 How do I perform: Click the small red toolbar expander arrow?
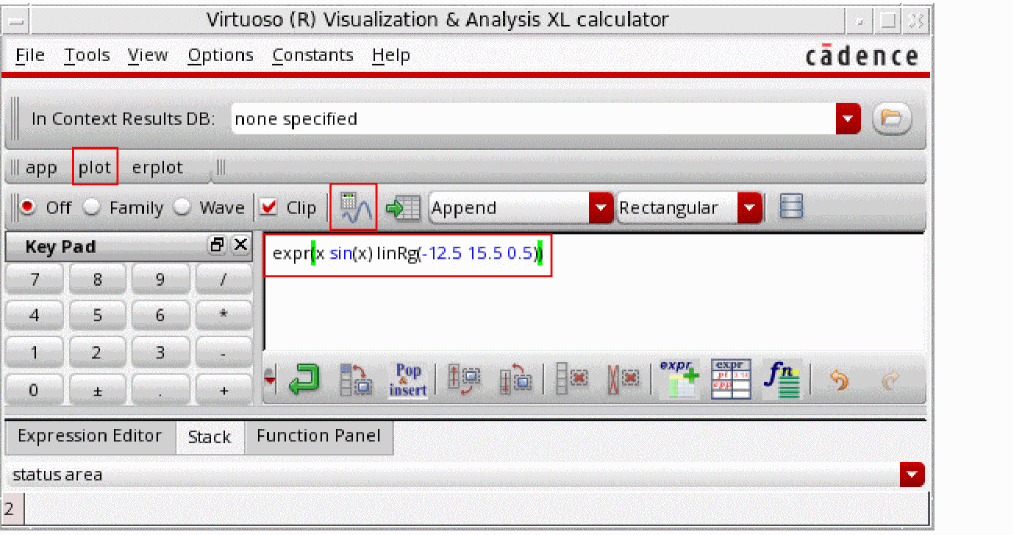pos(270,379)
